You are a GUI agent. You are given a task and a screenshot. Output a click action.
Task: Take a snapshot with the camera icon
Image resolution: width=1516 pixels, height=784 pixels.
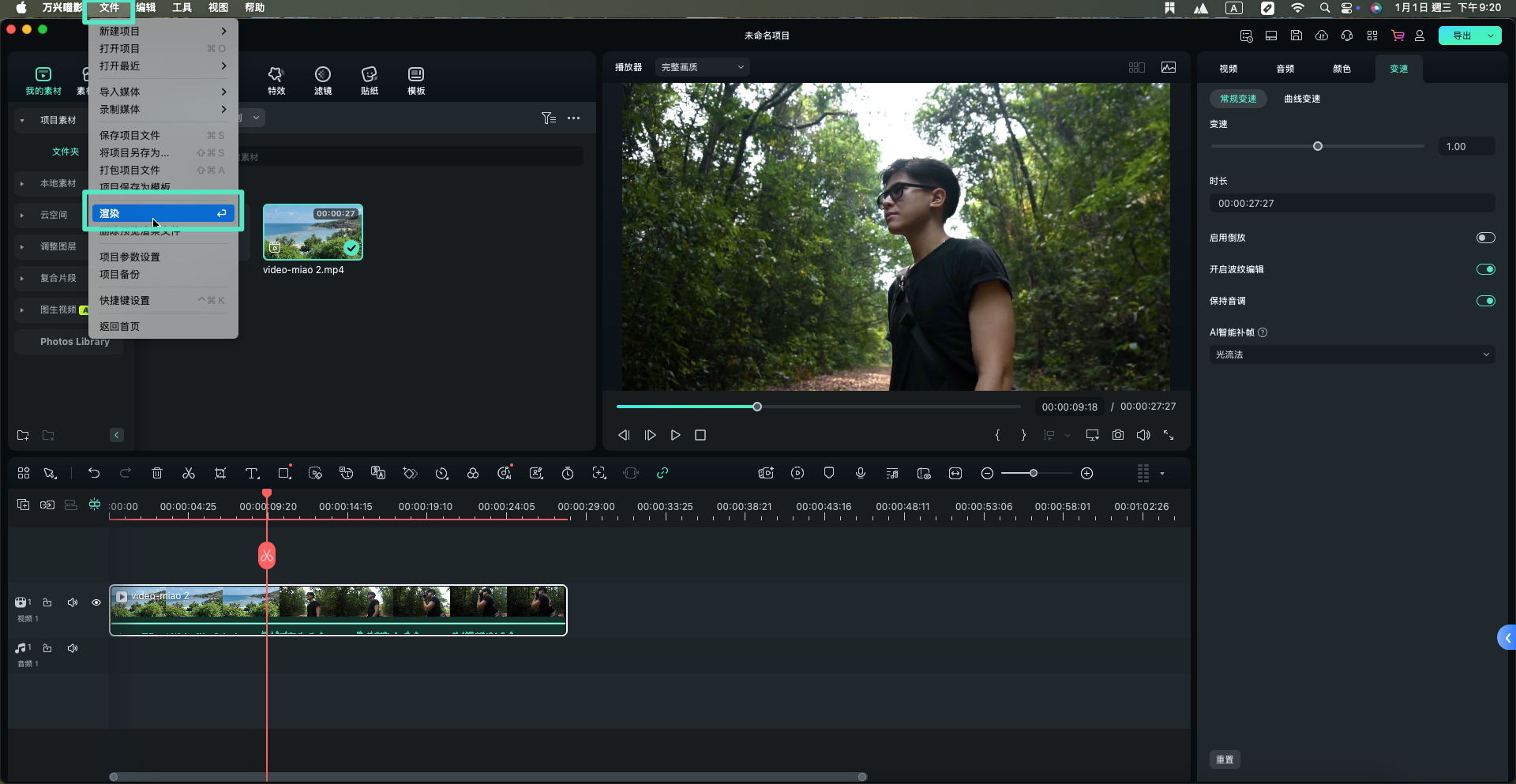pos(1118,435)
